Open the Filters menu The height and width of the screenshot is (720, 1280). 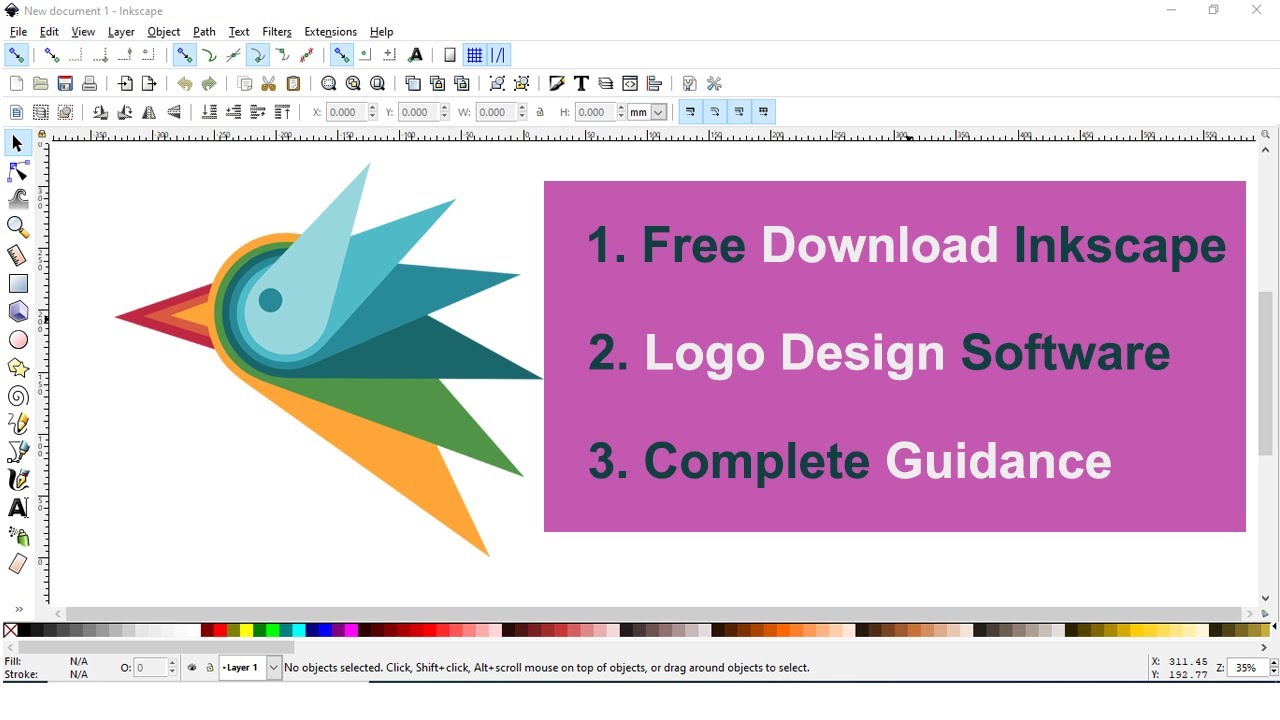tap(277, 32)
